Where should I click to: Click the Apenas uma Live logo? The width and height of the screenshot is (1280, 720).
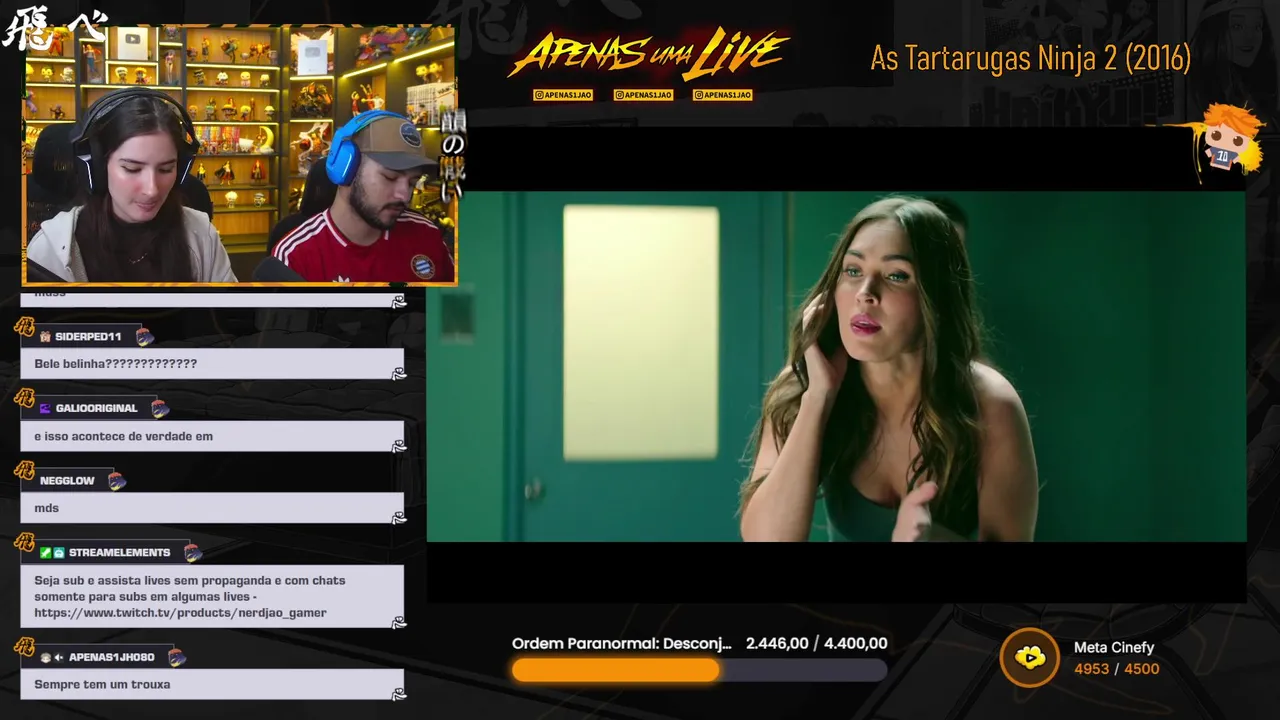(648, 55)
